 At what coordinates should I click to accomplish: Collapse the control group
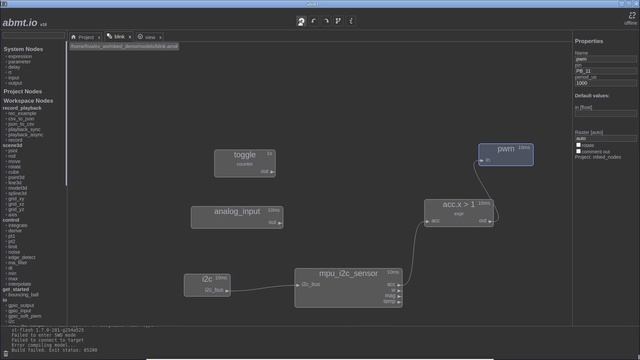(11, 220)
